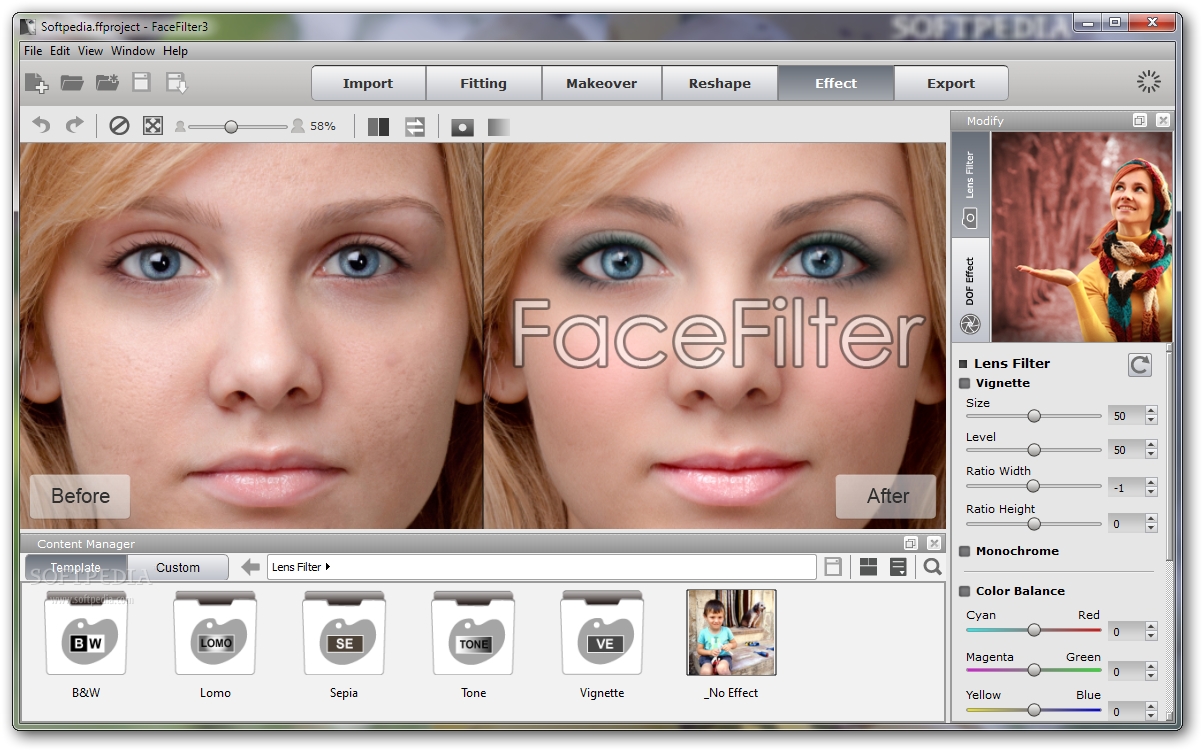
Task: Enable the Lens Filter checkbox
Action: (x=964, y=364)
